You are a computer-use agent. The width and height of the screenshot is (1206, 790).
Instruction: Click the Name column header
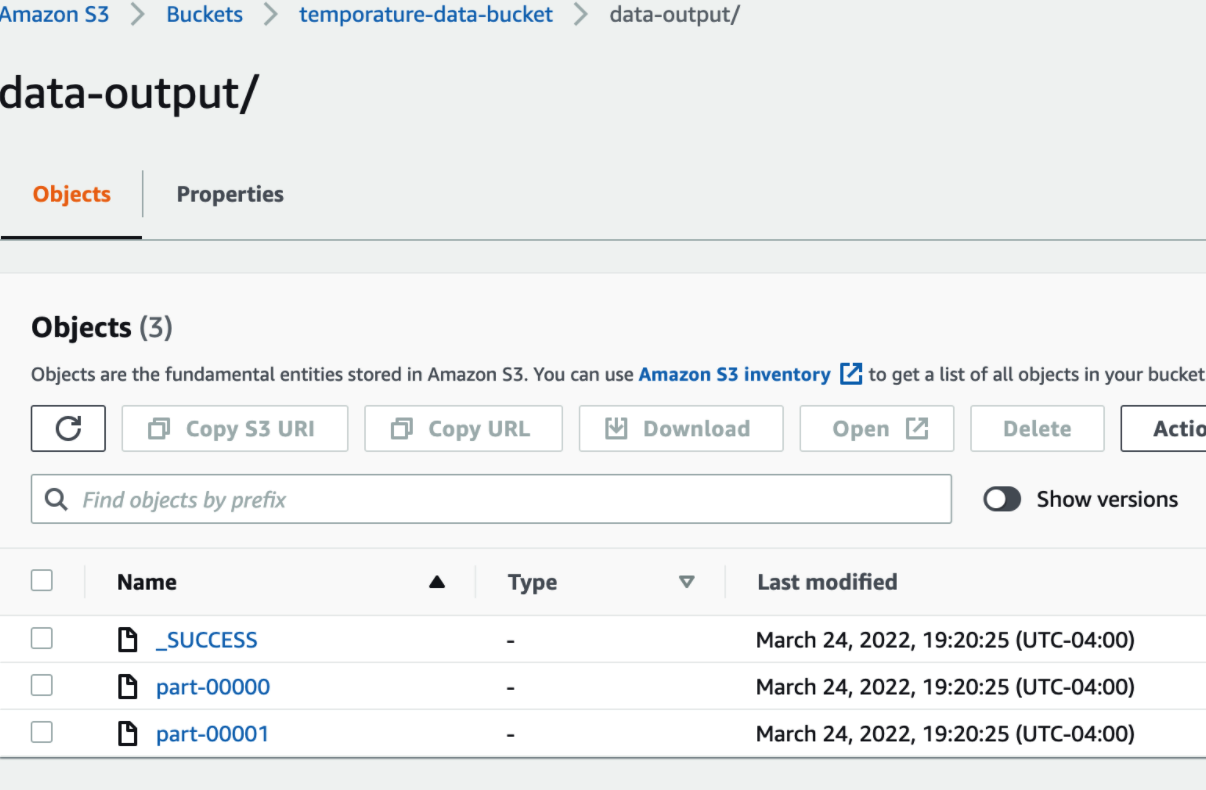[146, 582]
